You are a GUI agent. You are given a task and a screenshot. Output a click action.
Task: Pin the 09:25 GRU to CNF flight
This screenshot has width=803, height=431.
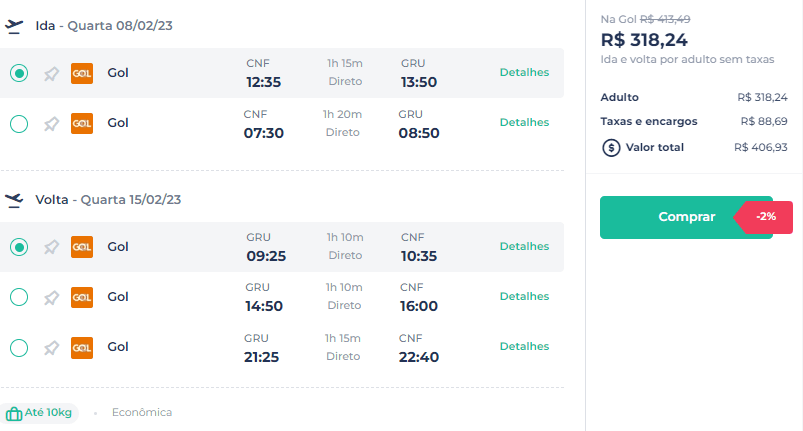(x=51, y=247)
